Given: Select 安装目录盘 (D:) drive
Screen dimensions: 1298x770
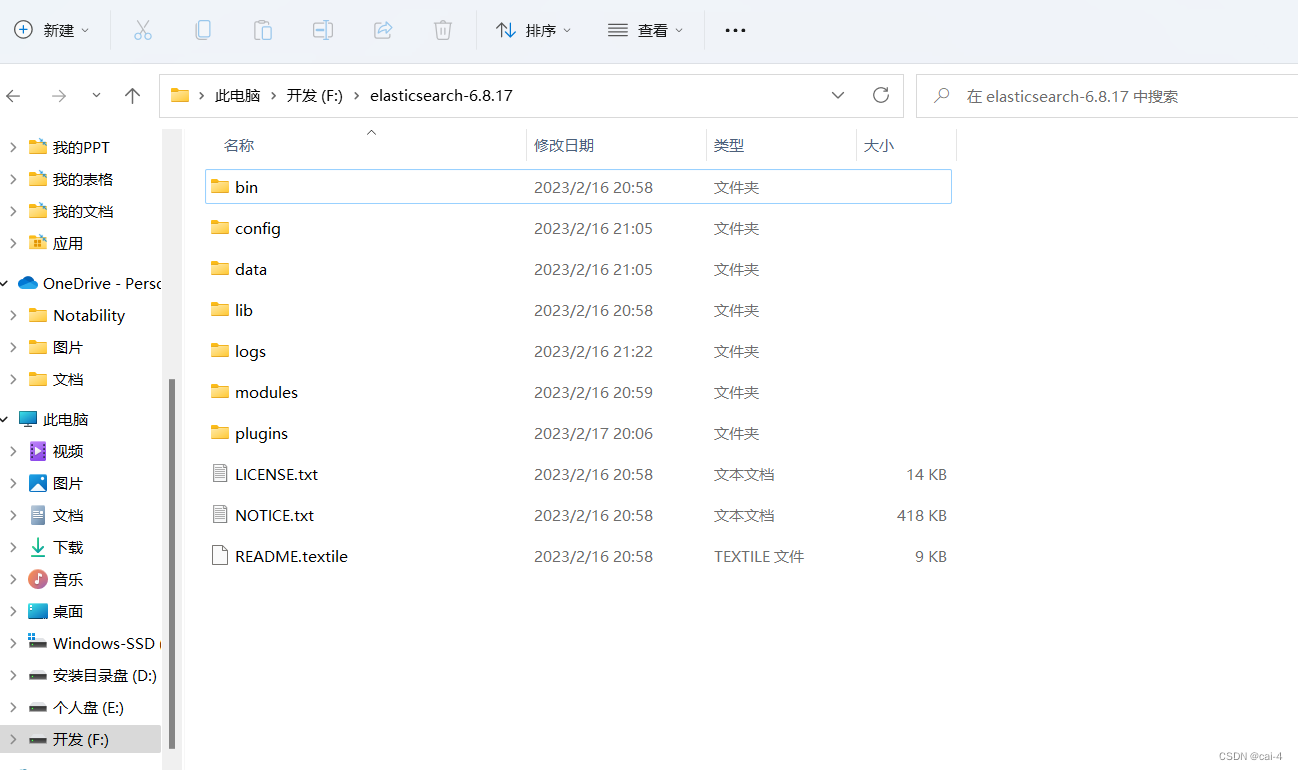Looking at the screenshot, I should click(x=105, y=675).
